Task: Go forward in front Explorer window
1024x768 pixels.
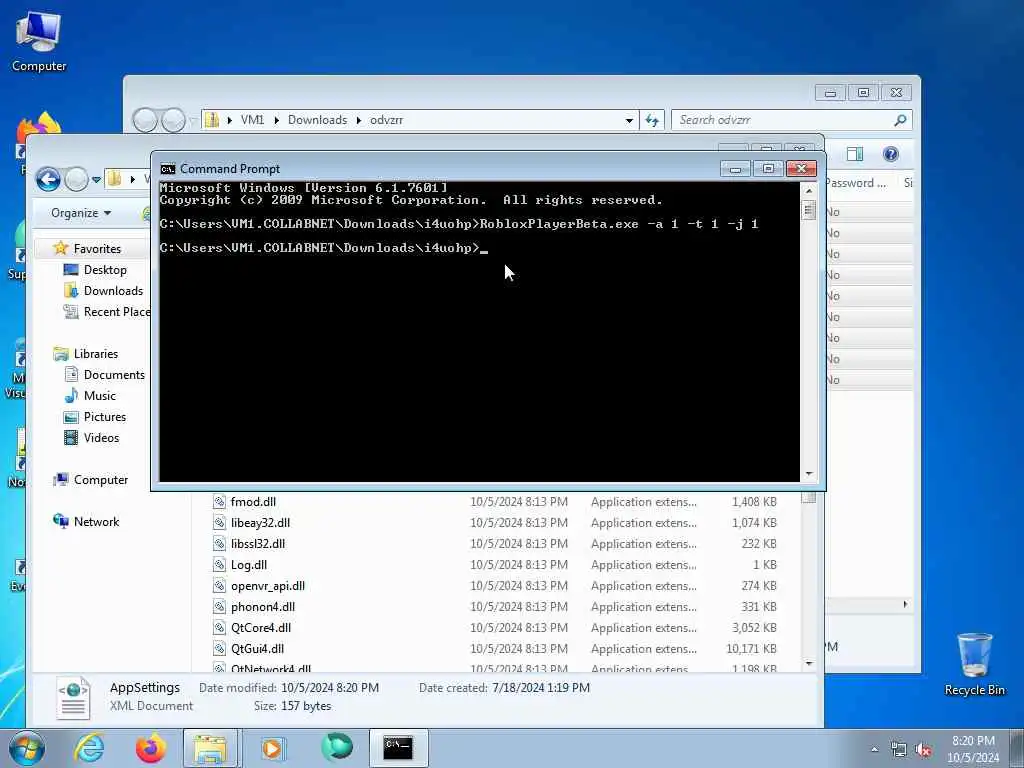Action: 76,179
